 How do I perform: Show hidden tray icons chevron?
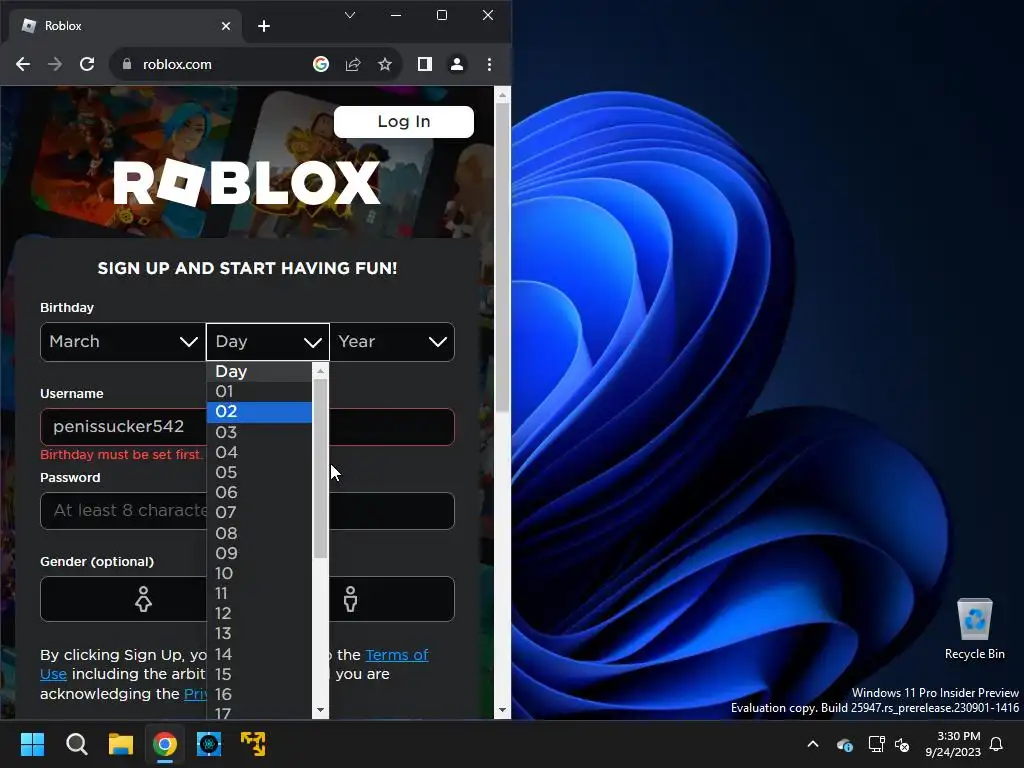click(x=813, y=744)
